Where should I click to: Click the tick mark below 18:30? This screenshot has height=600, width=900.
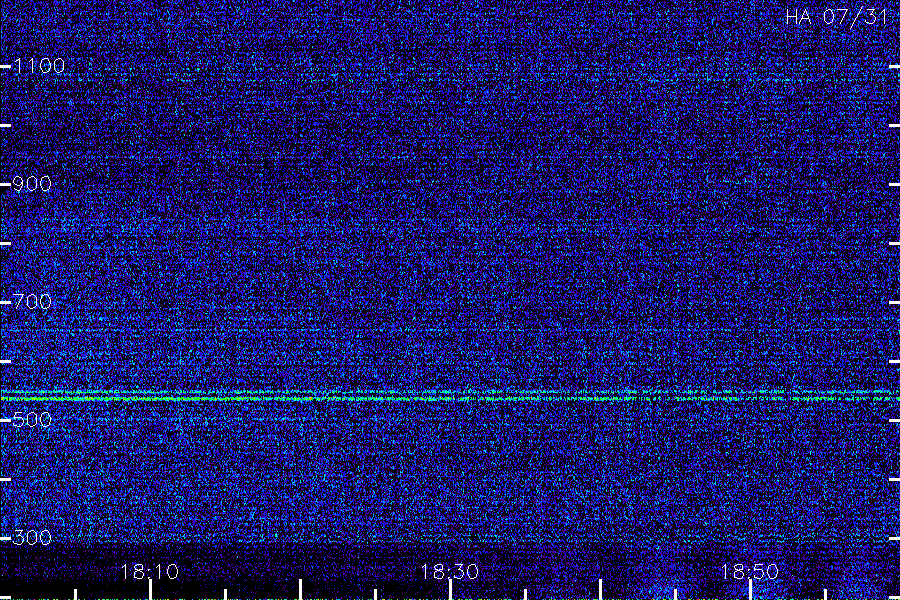click(x=451, y=590)
